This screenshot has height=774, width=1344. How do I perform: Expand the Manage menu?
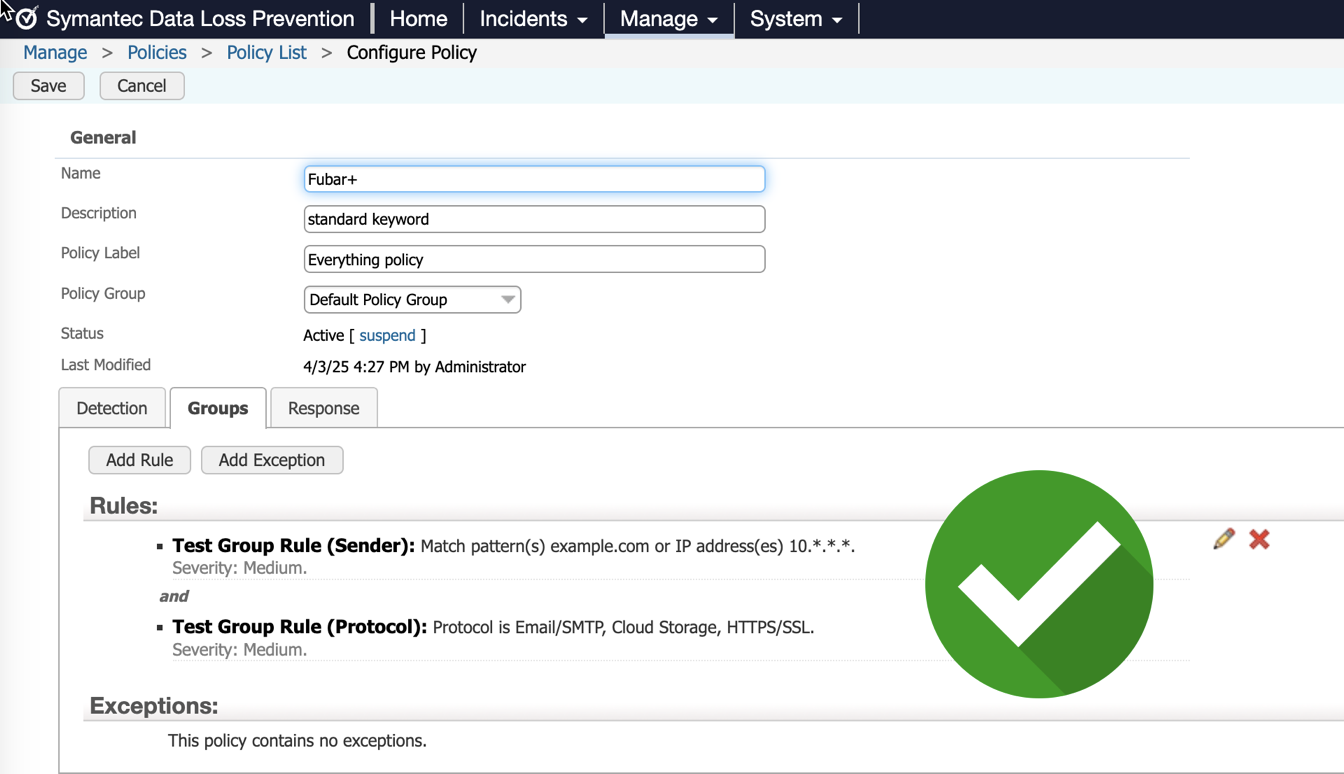(668, 19)
